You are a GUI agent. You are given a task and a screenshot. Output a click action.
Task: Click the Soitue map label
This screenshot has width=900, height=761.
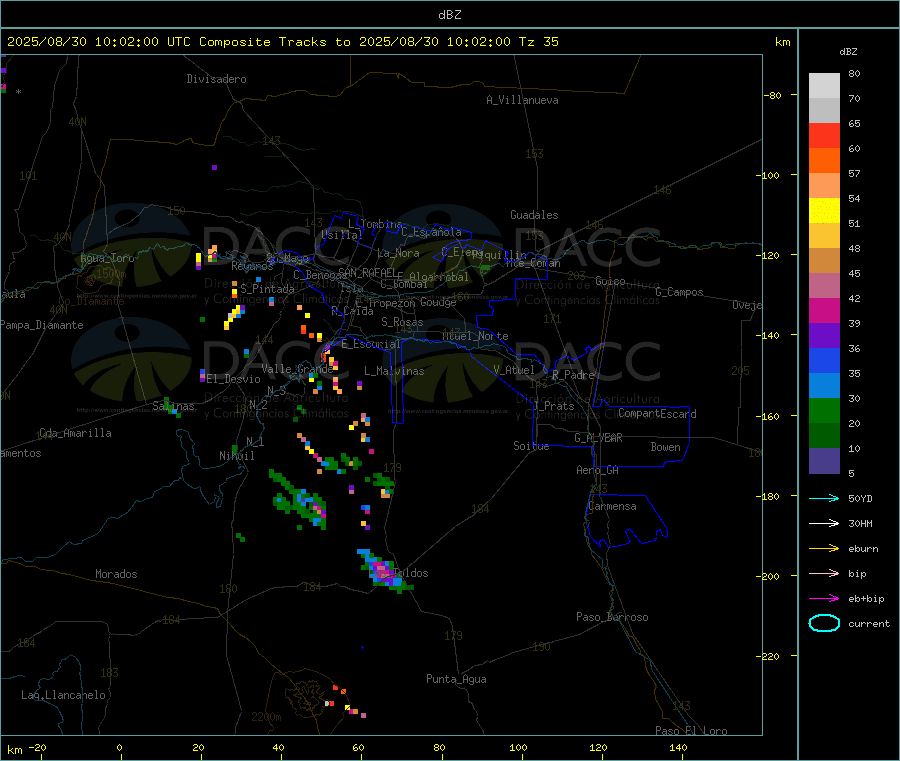(531, 446)
